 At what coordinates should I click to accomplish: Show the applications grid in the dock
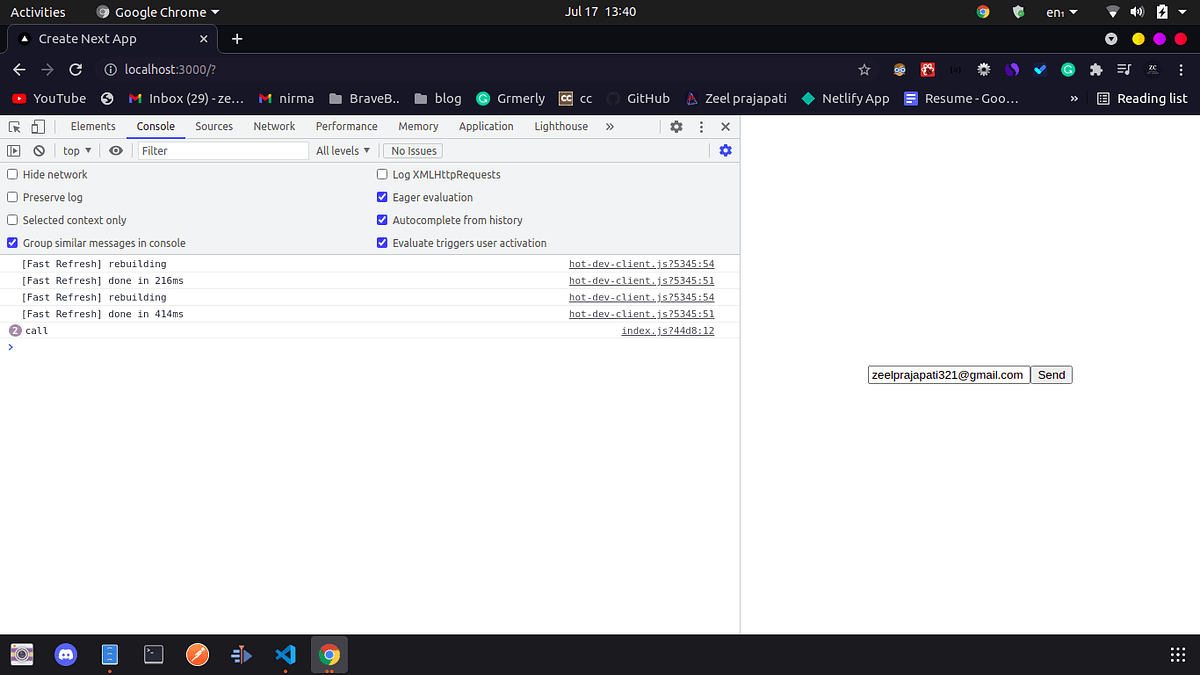pyautogui.click(x=1178, y=655)
